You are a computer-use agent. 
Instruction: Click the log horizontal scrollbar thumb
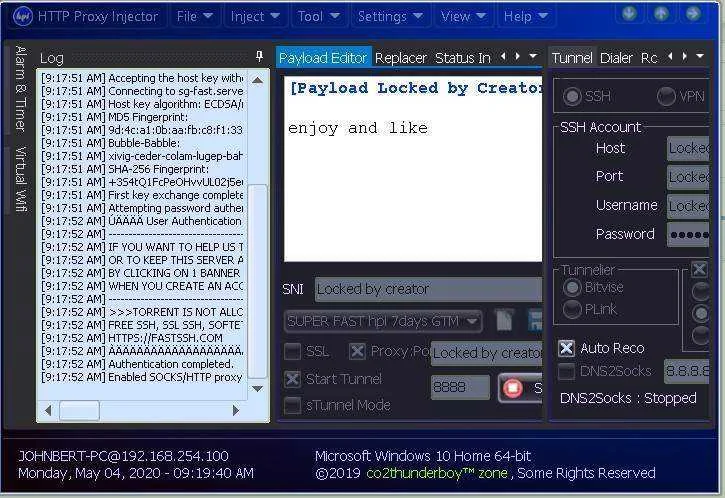(80, 411)
